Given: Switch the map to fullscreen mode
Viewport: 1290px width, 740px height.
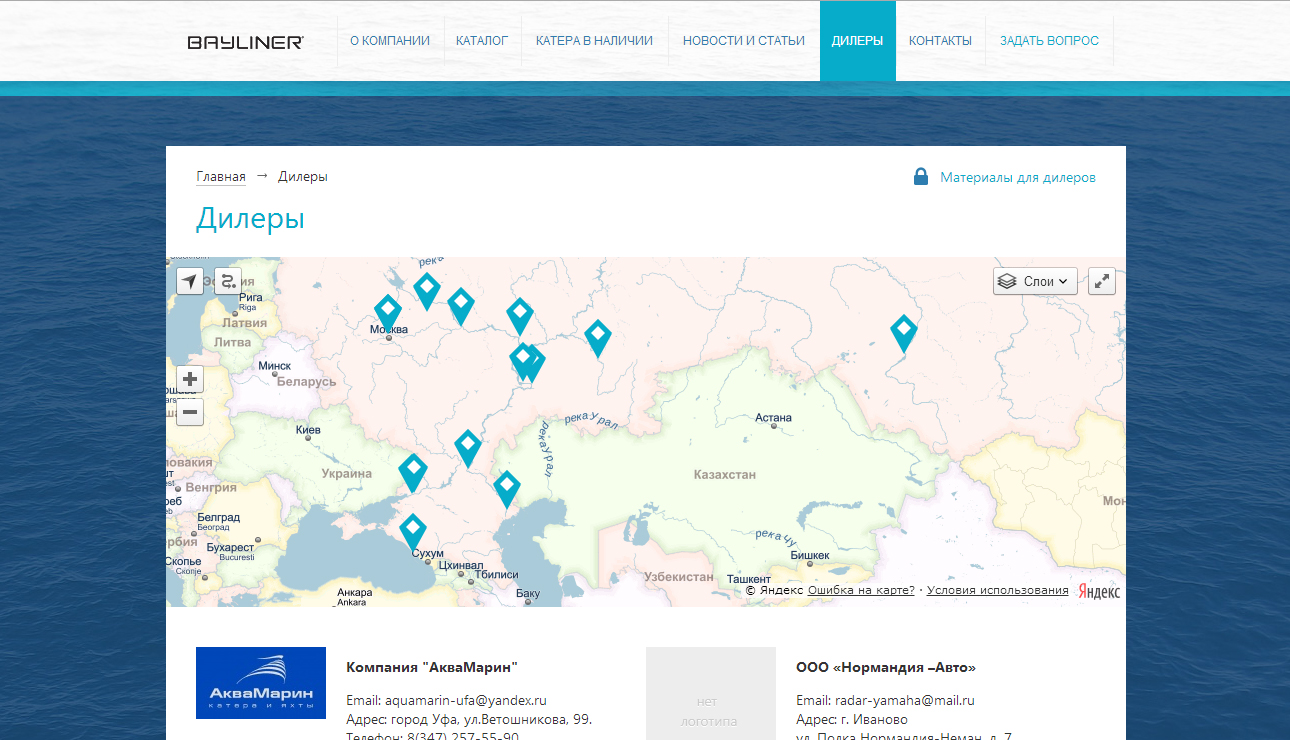Looking at the screenshot, I should (x=1101, y=281).
